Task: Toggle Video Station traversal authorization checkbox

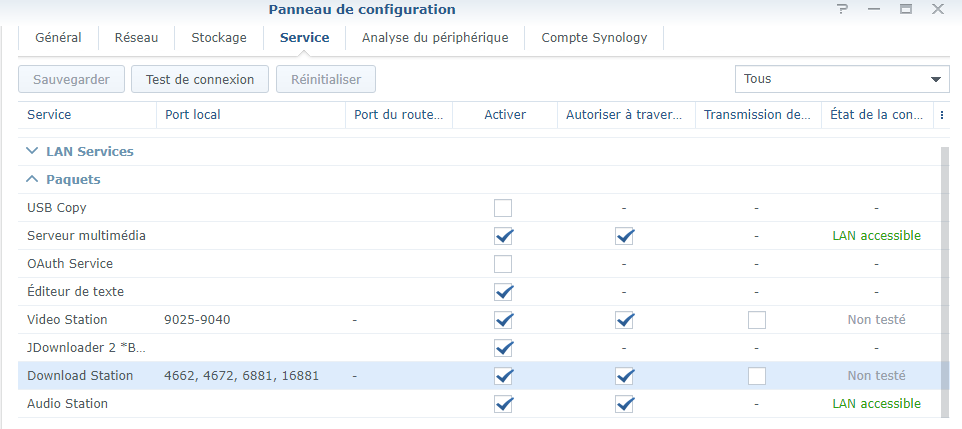Action: click(625, 320)
